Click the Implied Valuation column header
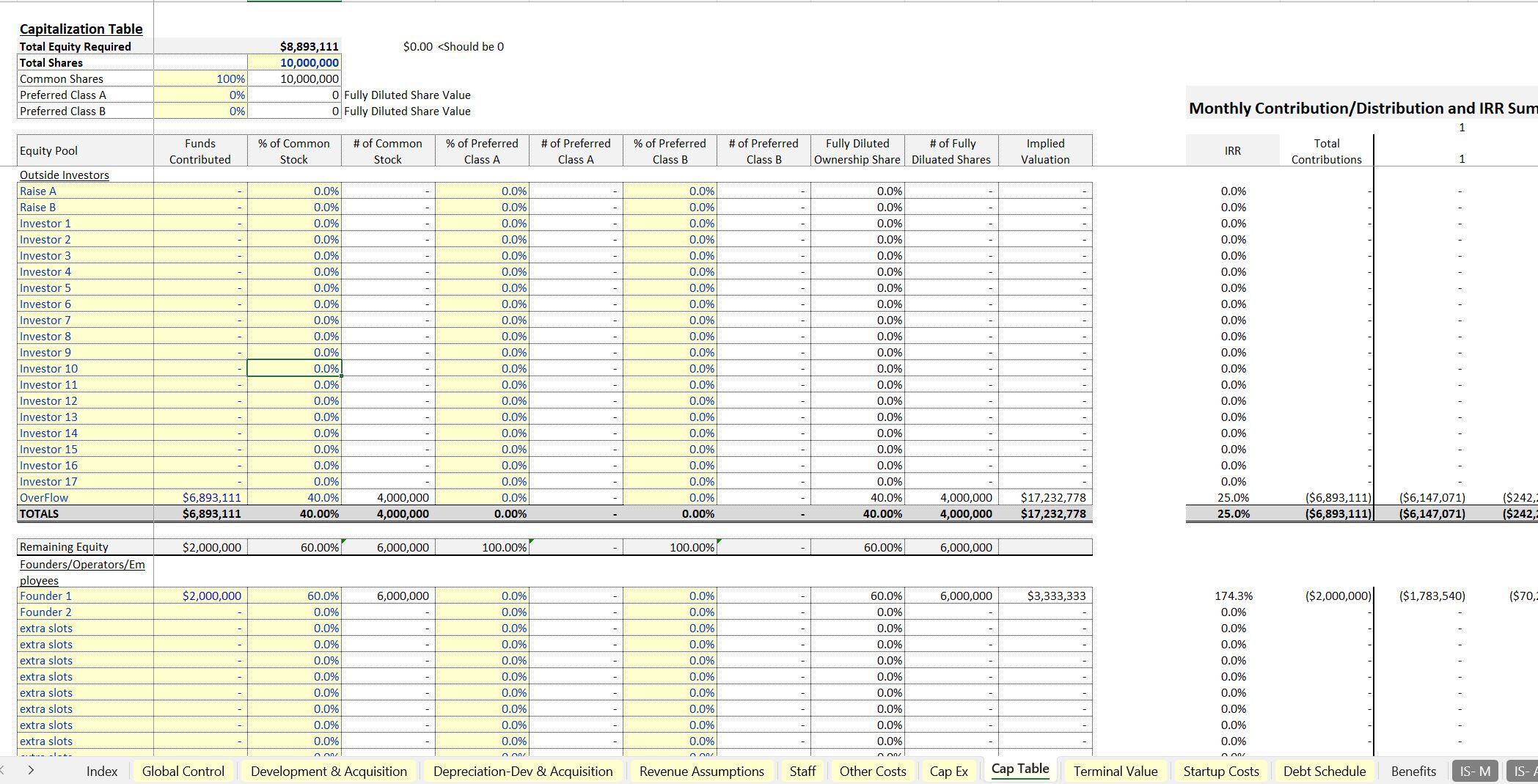Image resolution: width=1538 pixels, height=784 pixels. tap(1045, 151)
